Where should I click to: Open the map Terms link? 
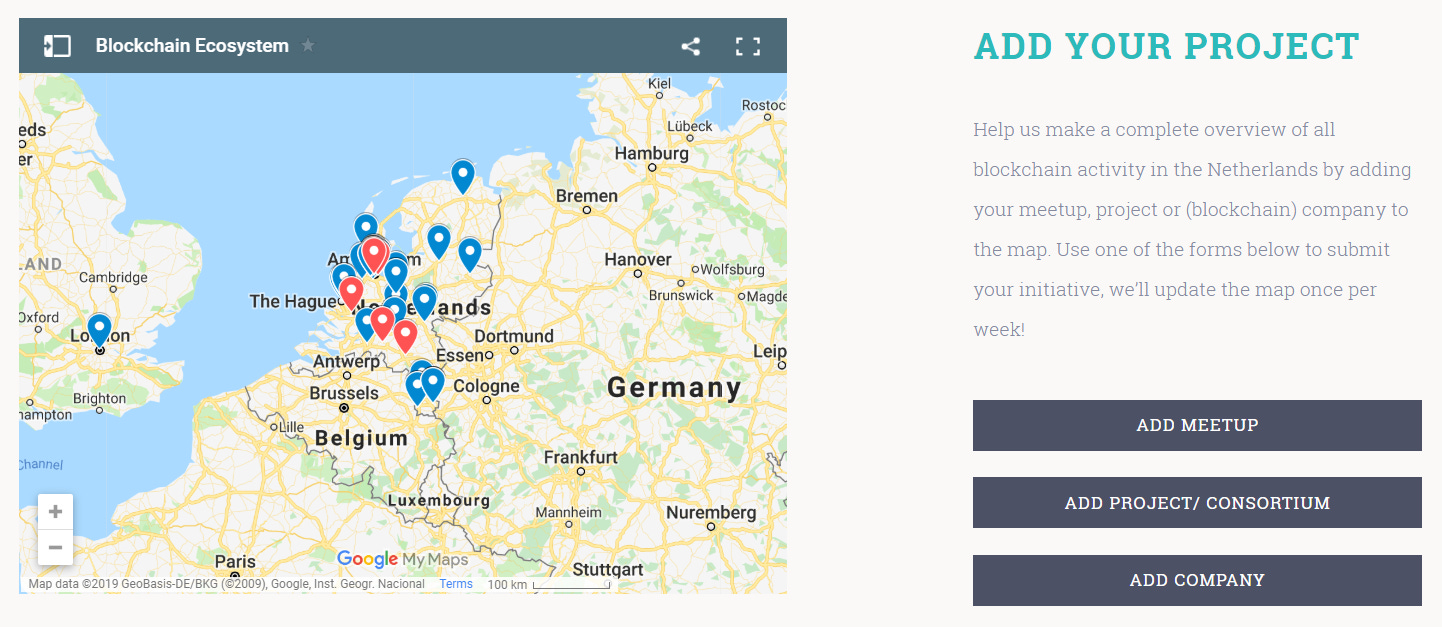456,584
